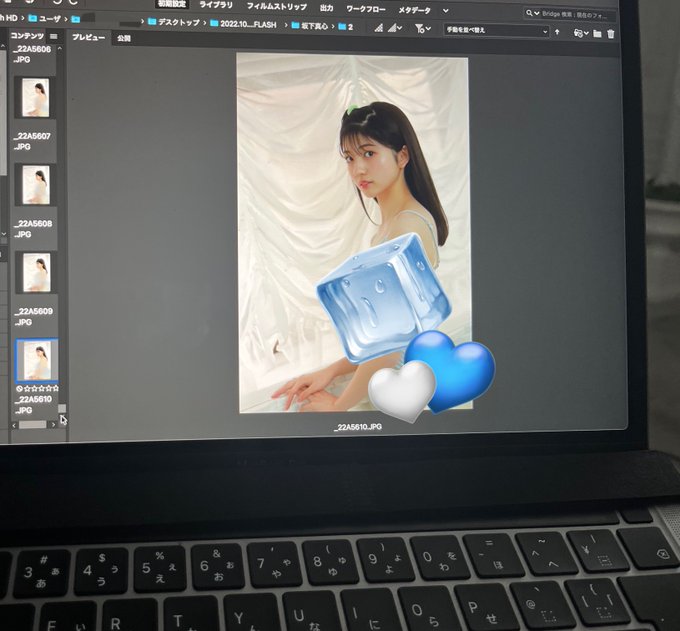680x631 pixels.
Task: Open thumbnail quality options icon
Action: click(379, 28)
